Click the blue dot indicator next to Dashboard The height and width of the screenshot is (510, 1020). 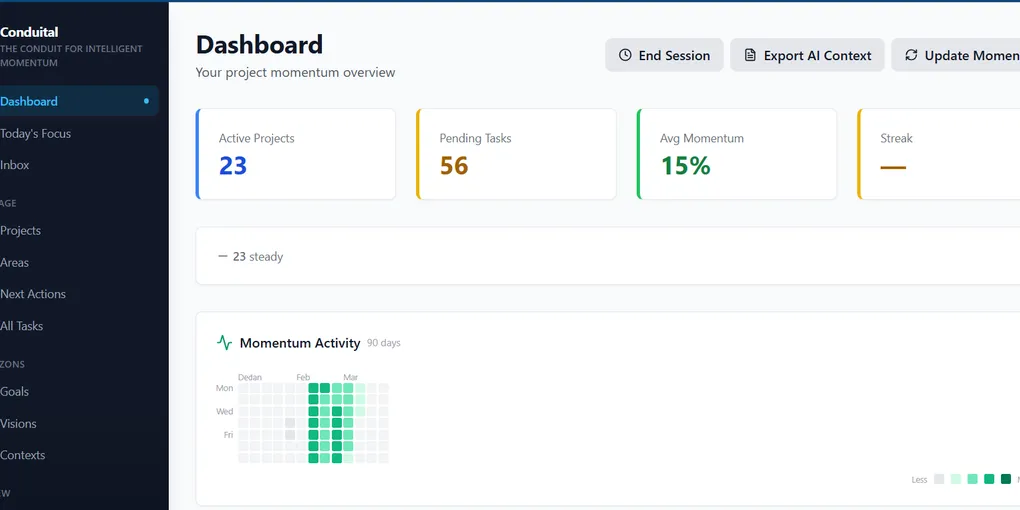click(147, 101)
